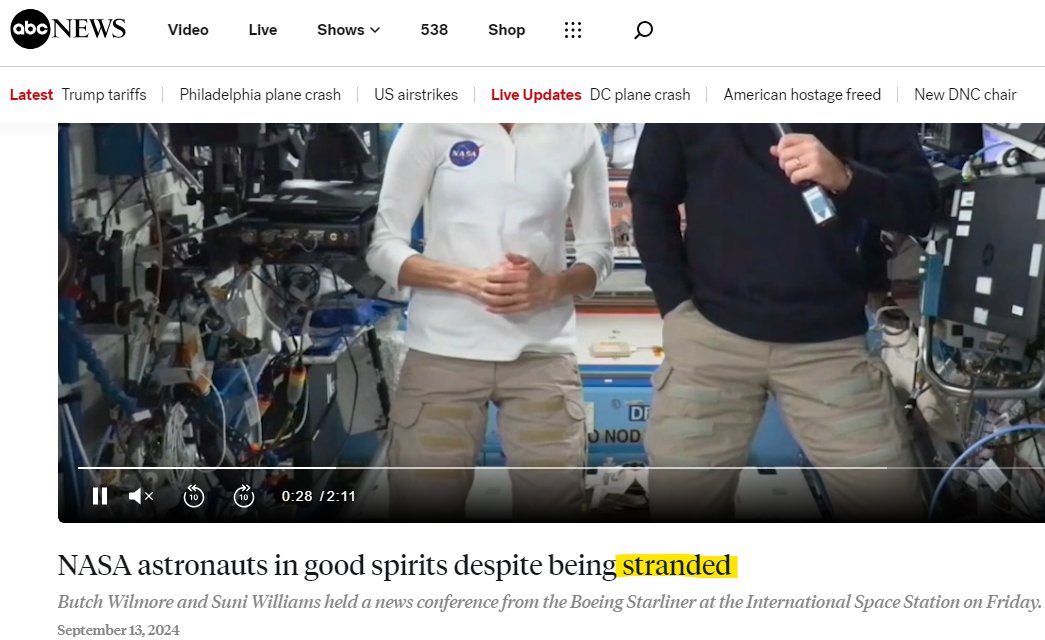Click the September 13, 2024 date
This screenshot has width=1045, height=640.
pyautogui.click(x=119, y=630)
